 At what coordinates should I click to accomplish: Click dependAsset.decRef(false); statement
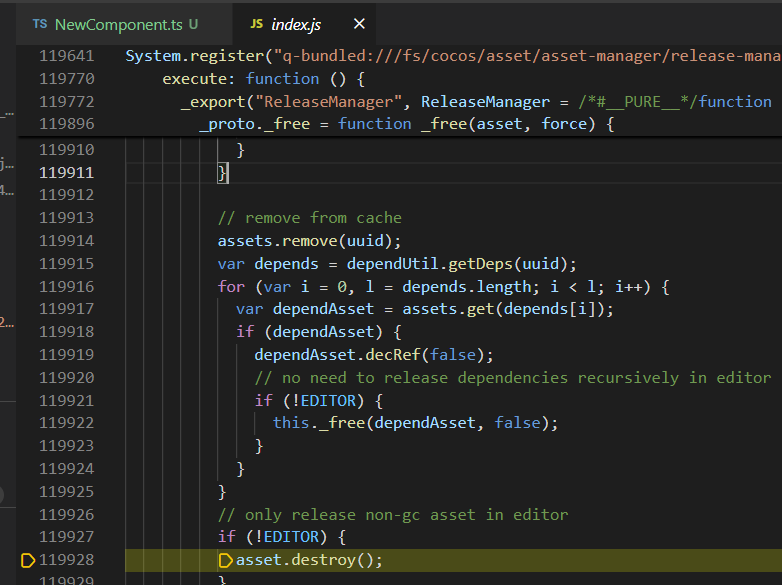[374, 355]
